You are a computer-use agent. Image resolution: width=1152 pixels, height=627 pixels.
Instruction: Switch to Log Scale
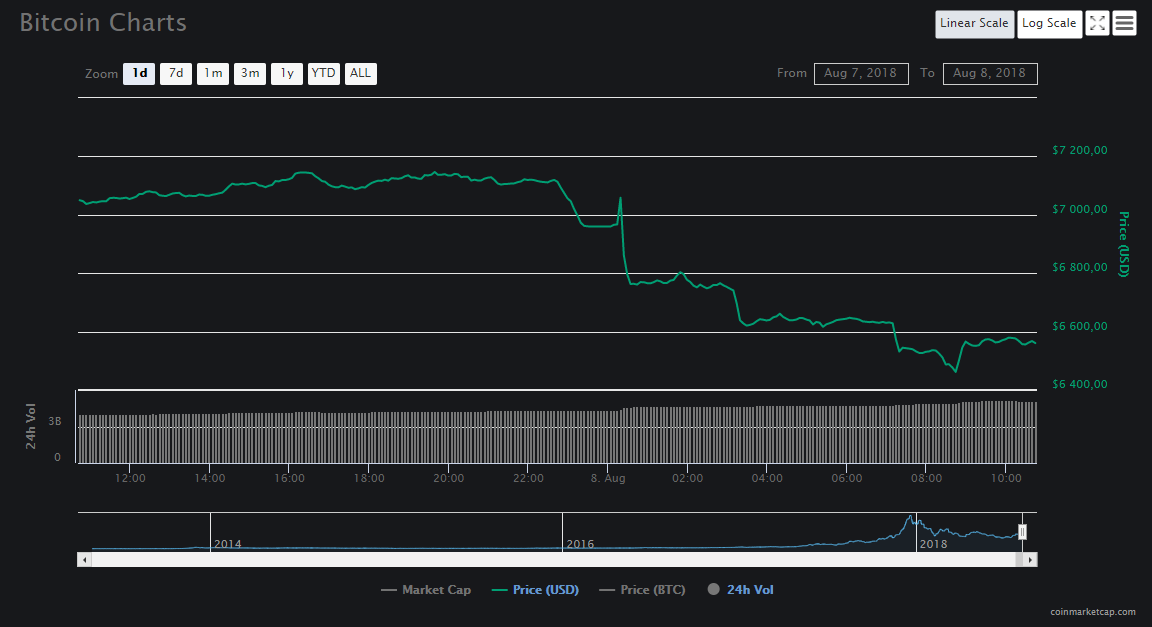(1049, 24)
